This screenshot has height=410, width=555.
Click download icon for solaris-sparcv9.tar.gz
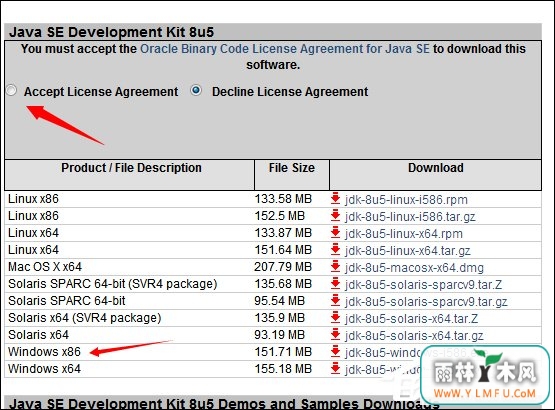336,301
